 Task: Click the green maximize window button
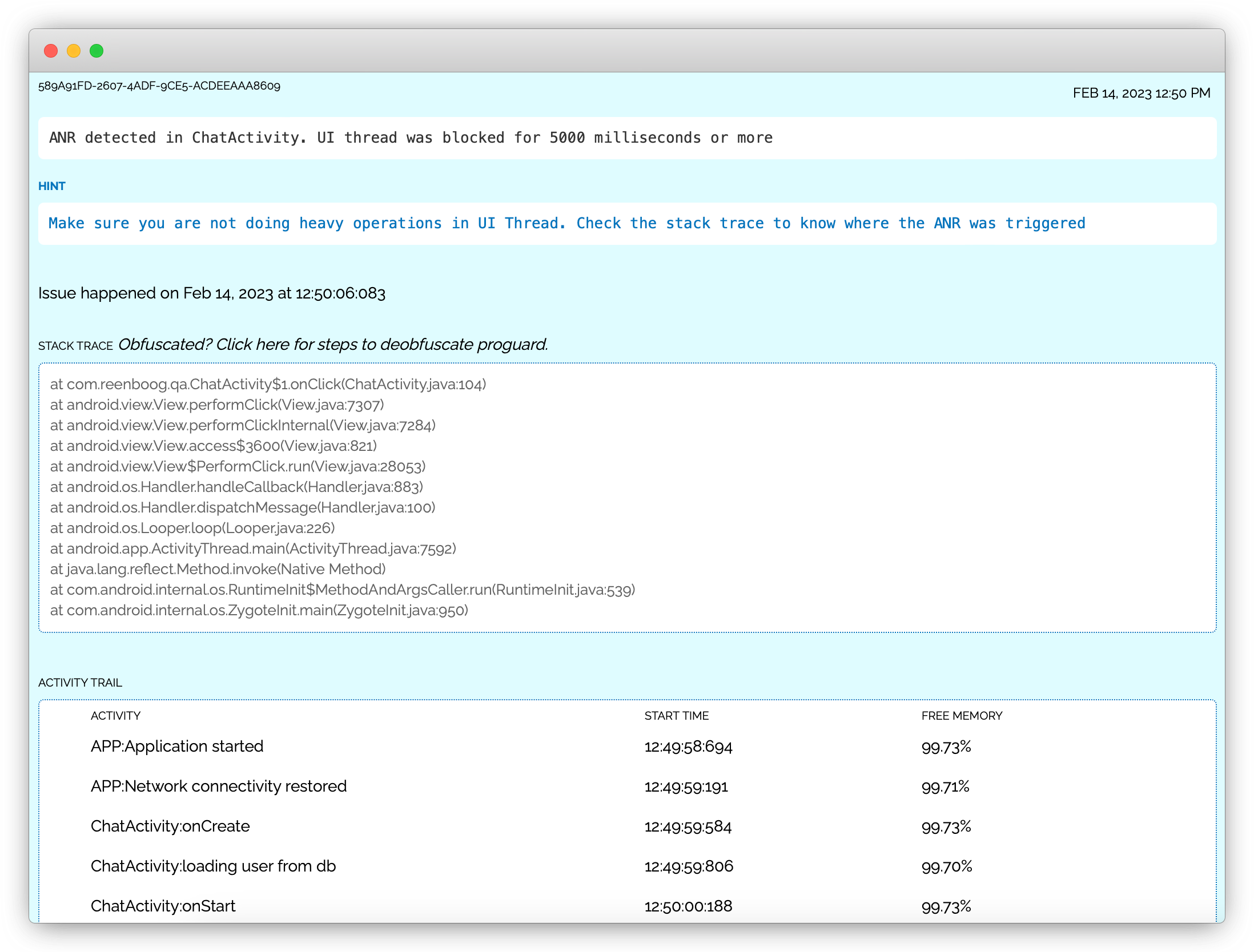coord(97,51)
